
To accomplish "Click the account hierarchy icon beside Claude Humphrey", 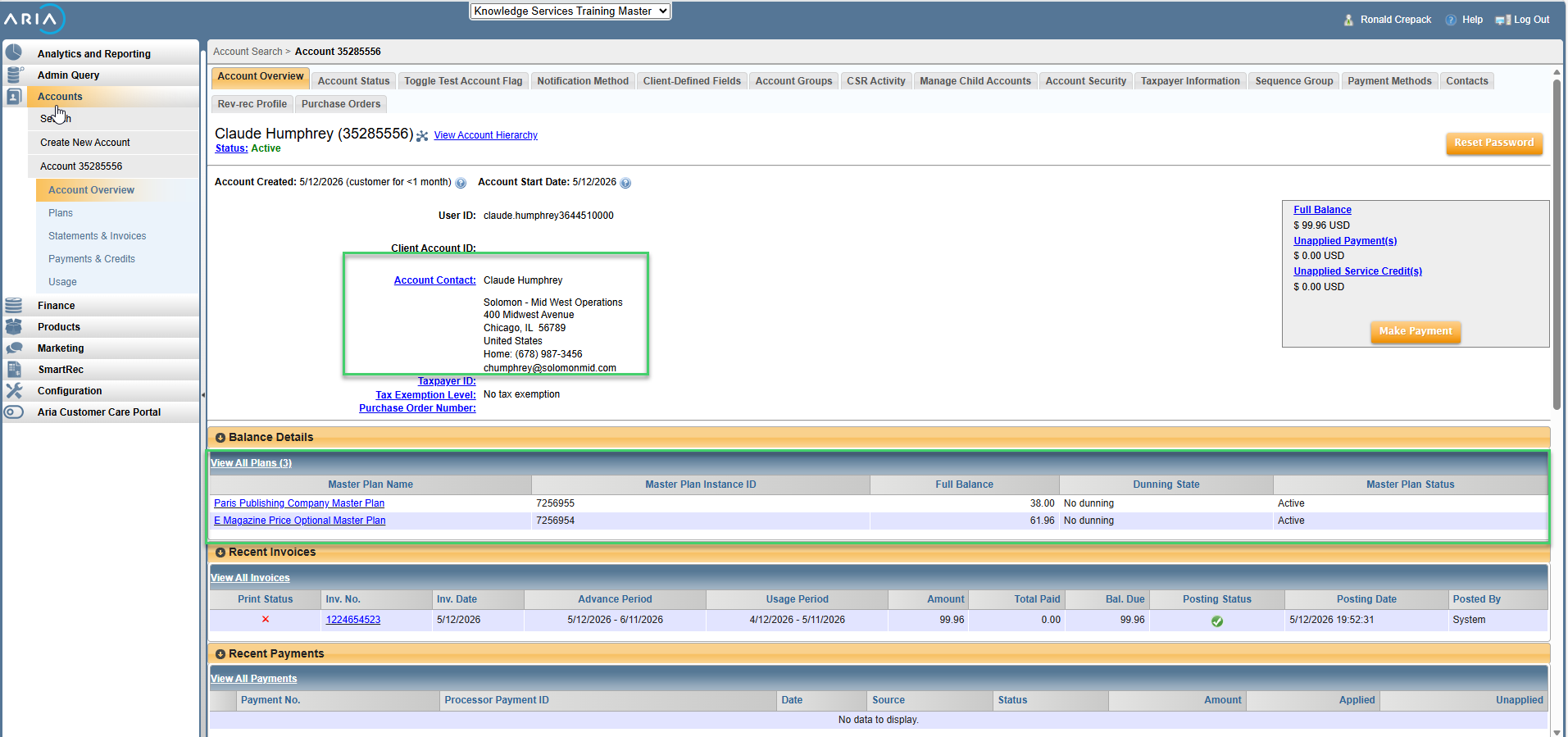I will (x=422, y=136).
